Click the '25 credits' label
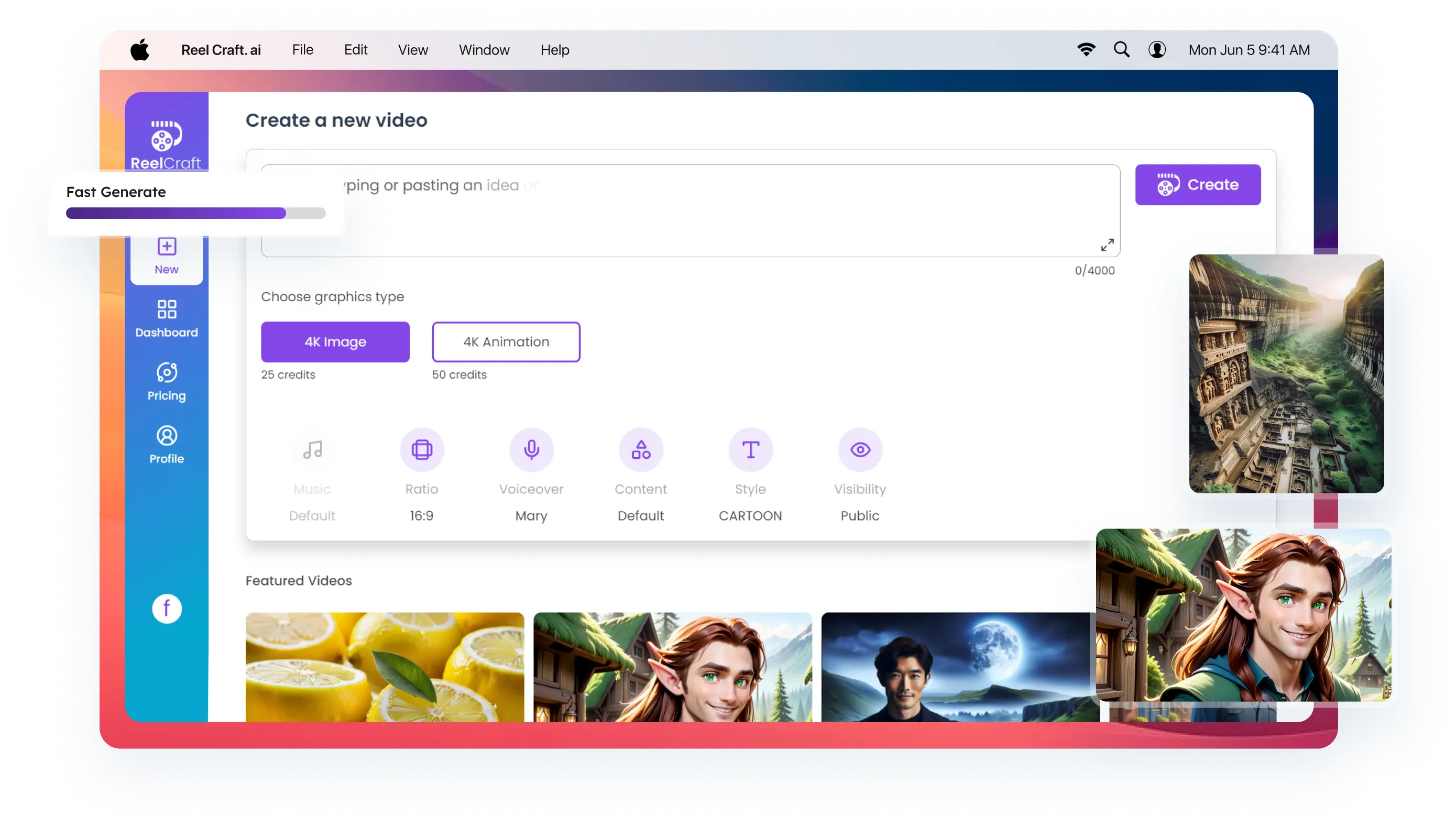 [288, 375]
